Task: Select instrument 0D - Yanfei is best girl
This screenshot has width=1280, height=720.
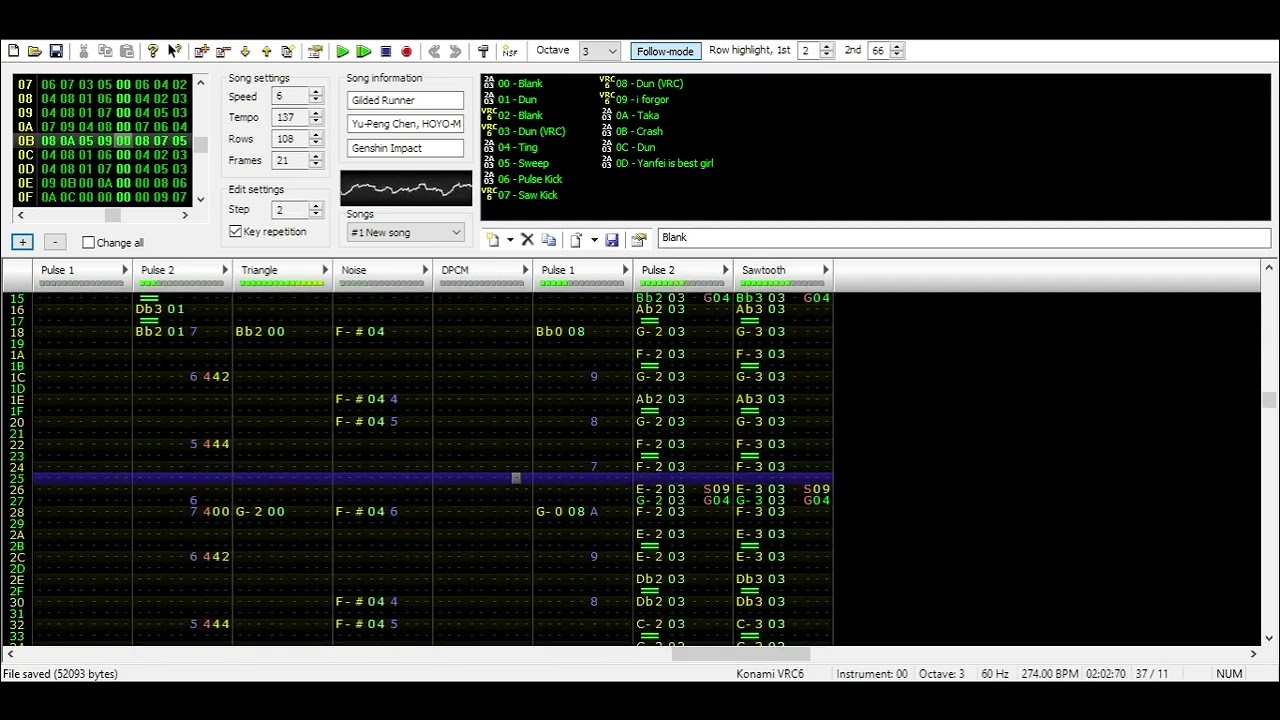Action: [x=658, y=163]
